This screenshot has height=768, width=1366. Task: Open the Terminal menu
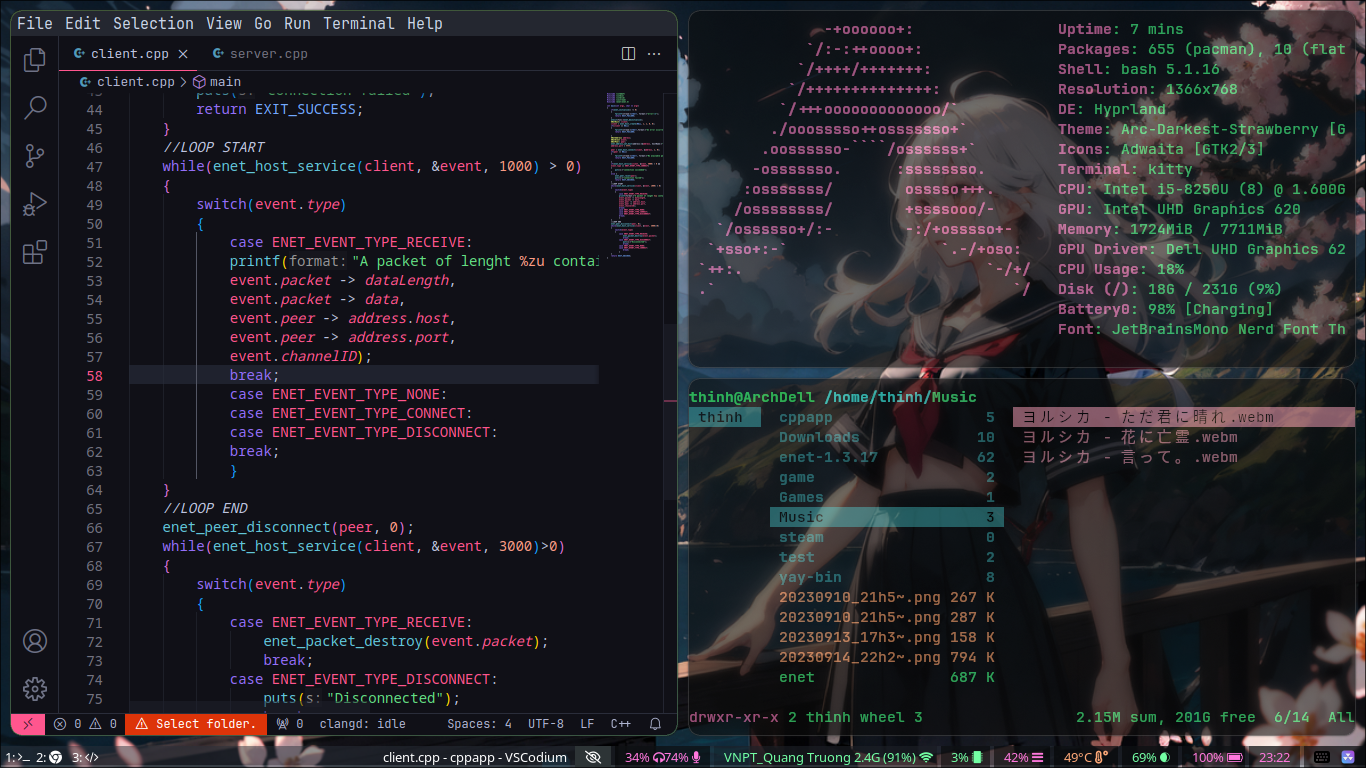(x=359, y=23)
